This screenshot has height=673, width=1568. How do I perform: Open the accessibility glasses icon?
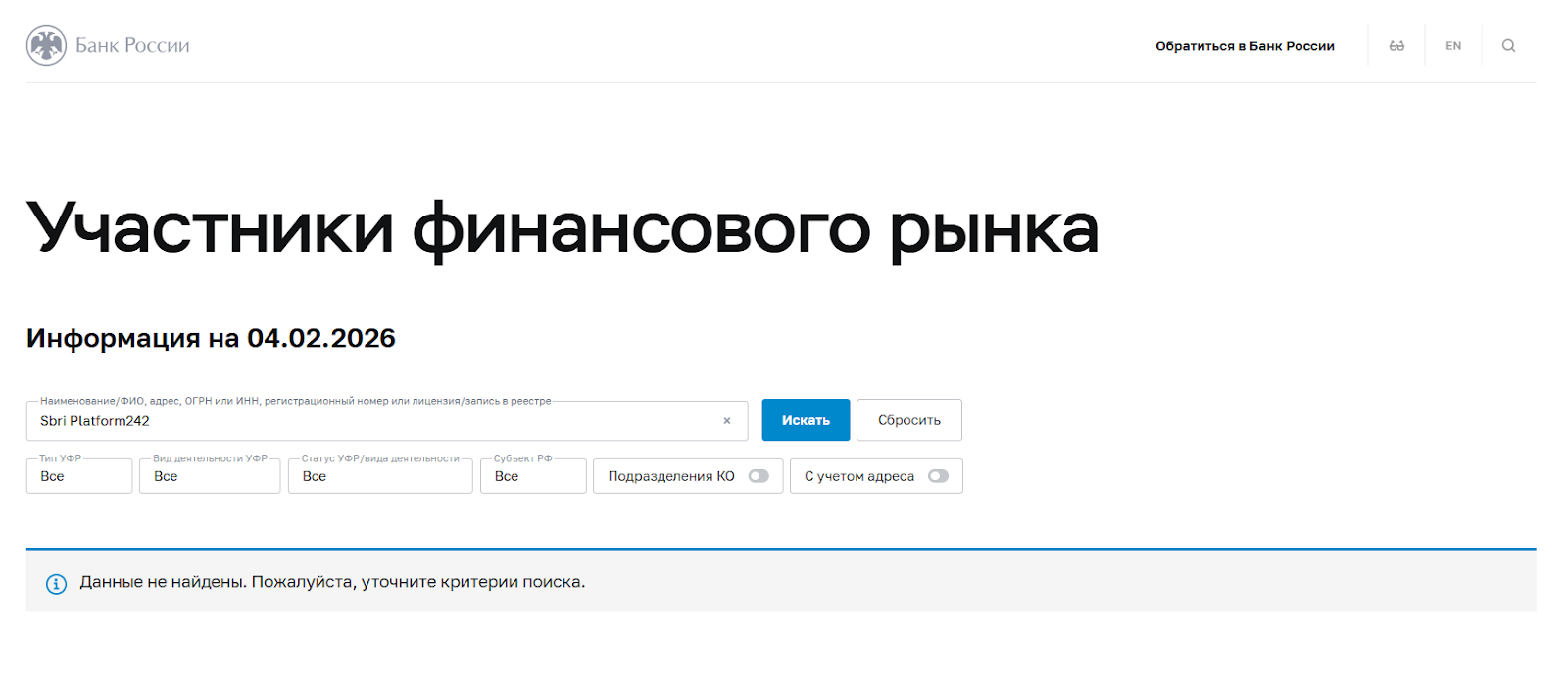1396,46
